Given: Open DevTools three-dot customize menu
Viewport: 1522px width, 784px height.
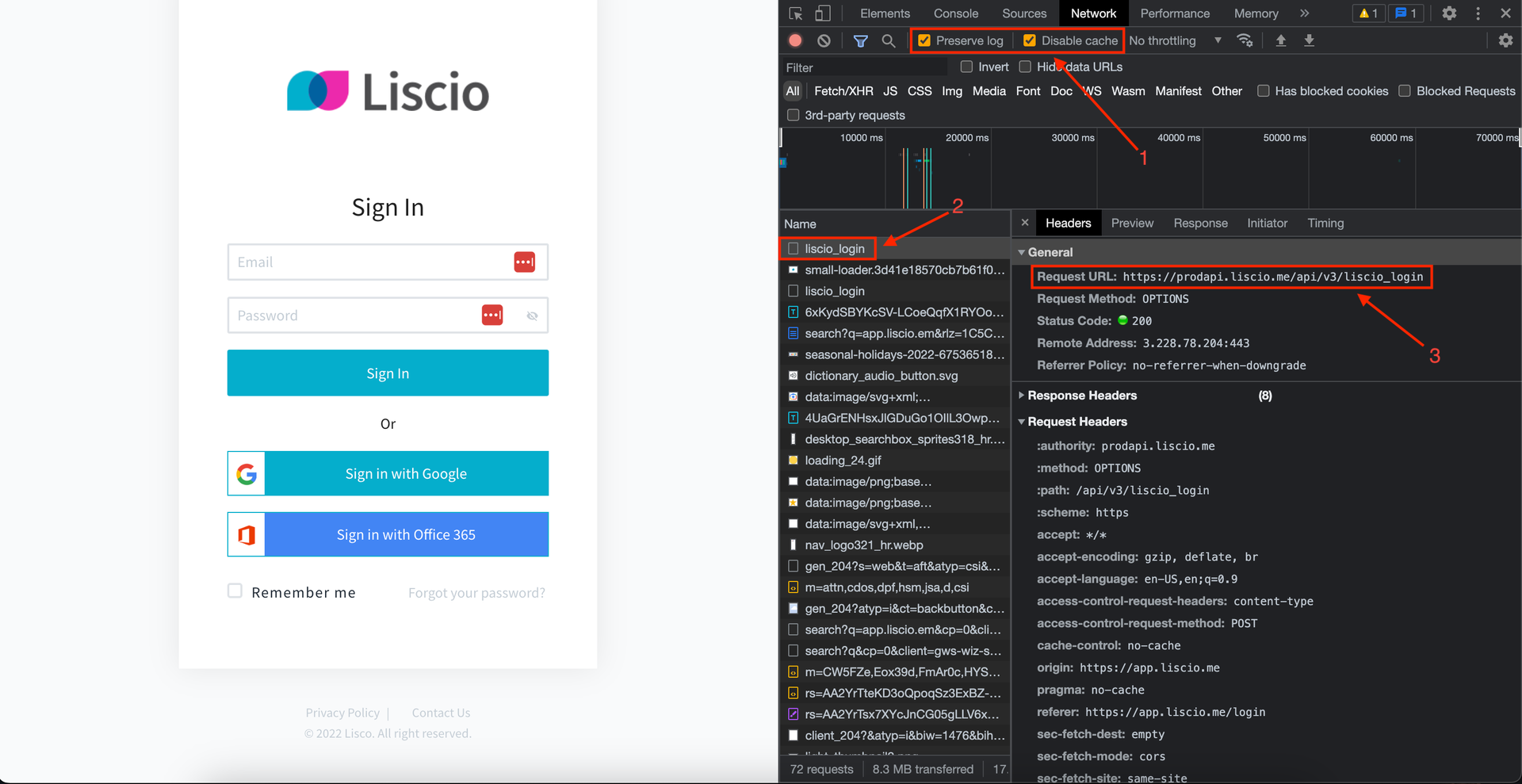Looking at the screenshot, I should (x=1478, y=13).
